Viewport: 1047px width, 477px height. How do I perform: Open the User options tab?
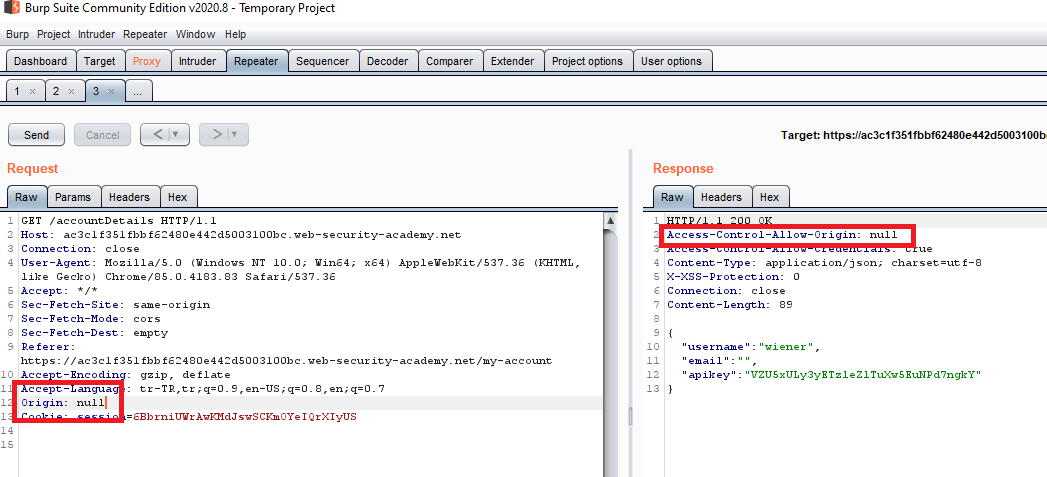point(672,61)
